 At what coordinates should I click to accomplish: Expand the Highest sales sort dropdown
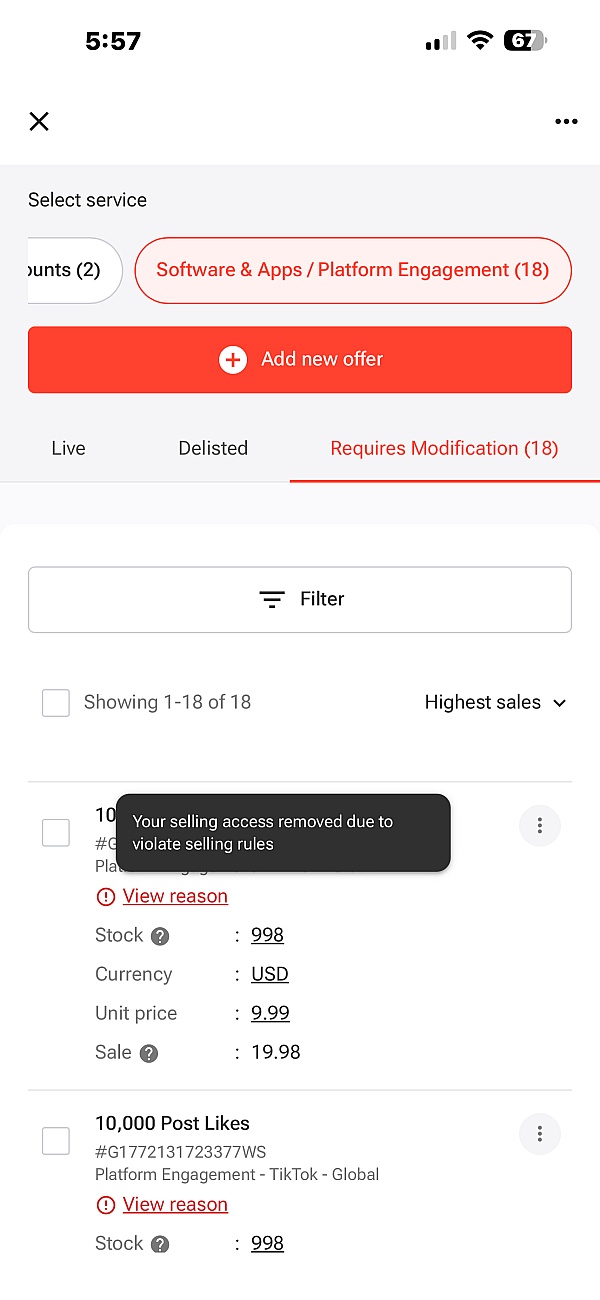[x=495, y=703]
